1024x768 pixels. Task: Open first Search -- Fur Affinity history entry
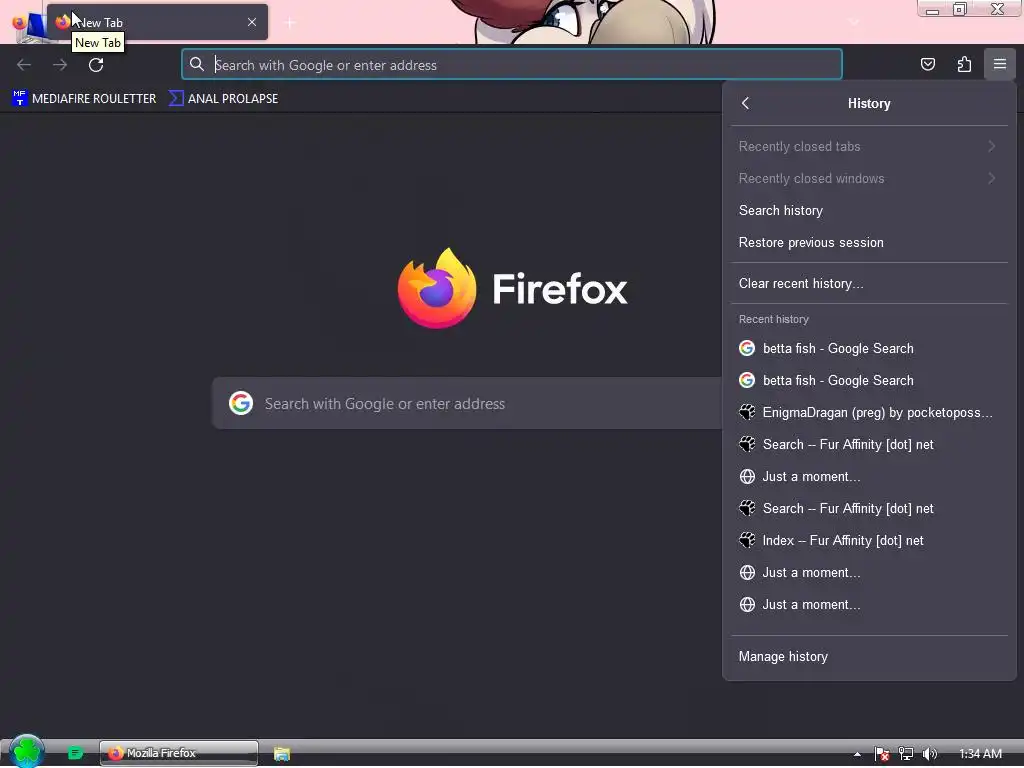click(x=869, y=444)
